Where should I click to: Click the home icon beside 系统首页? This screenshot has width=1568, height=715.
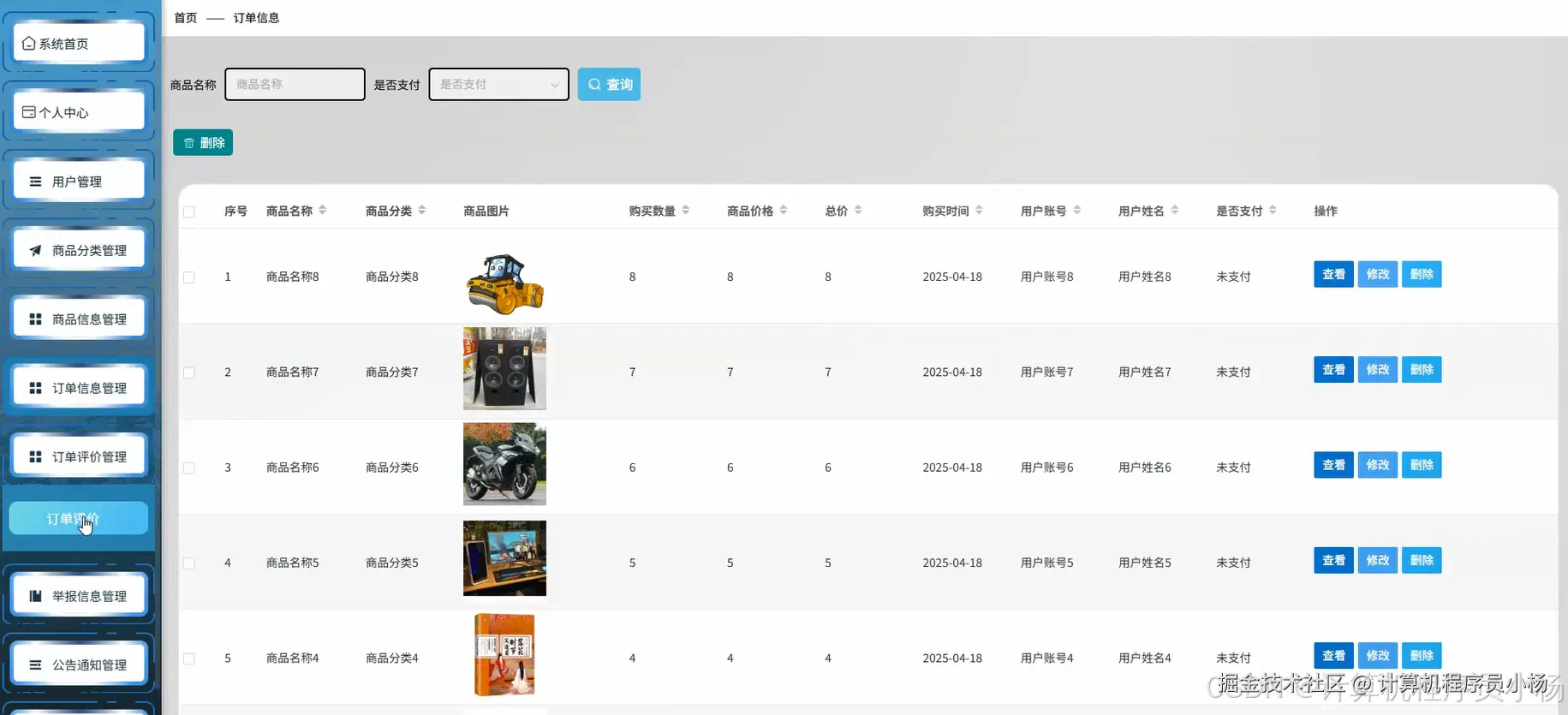29,44
